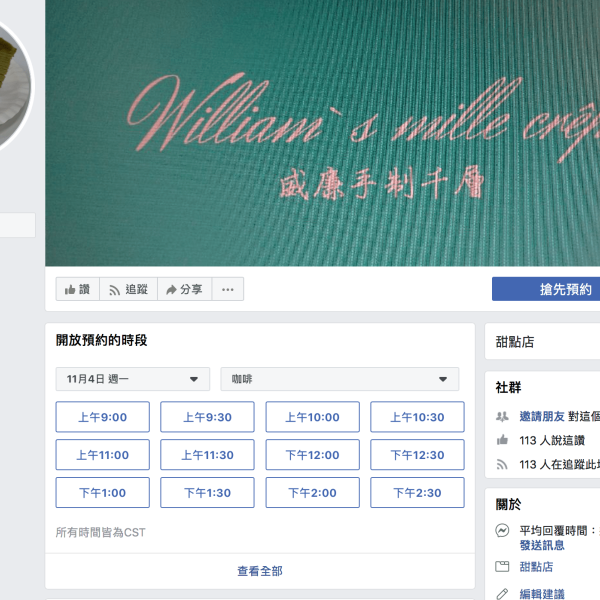Open the date dropdown showing 11月4日 週一
This screenshot has height=600, width=600.
coord(133,379)
